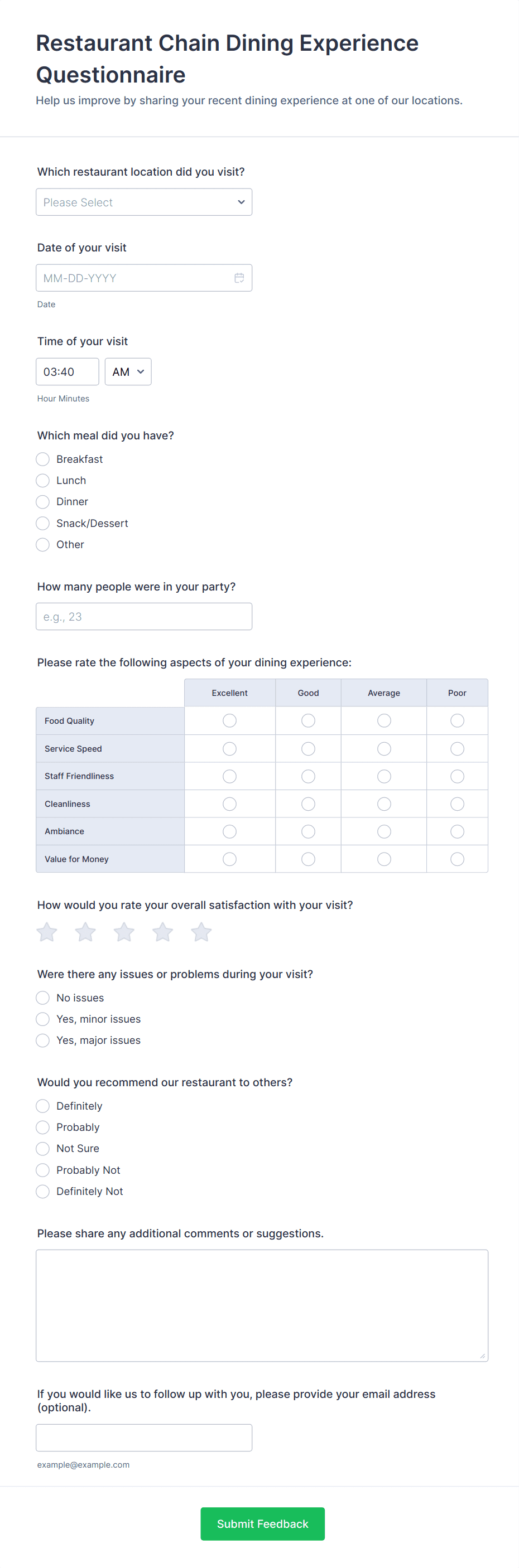Image resolution: width=519 pixels, height=1568 pixels.
Task: Click the Submit Feedback button
Action: click(x=262, y=1523)
